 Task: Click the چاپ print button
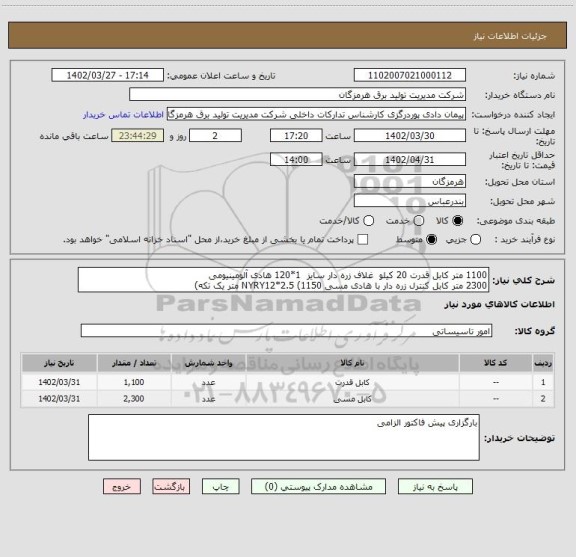(x=220, y=487)
